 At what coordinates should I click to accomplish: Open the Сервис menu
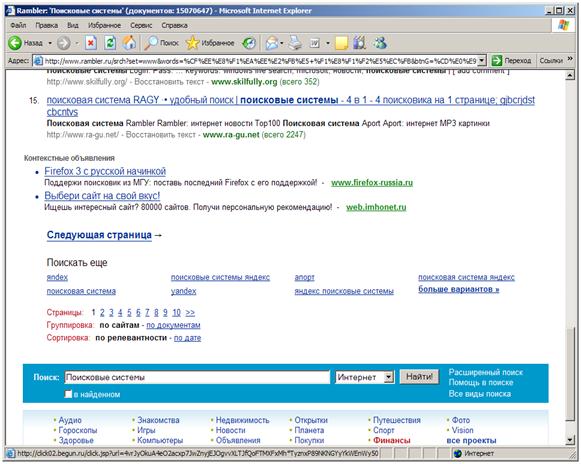click(141, 25)
